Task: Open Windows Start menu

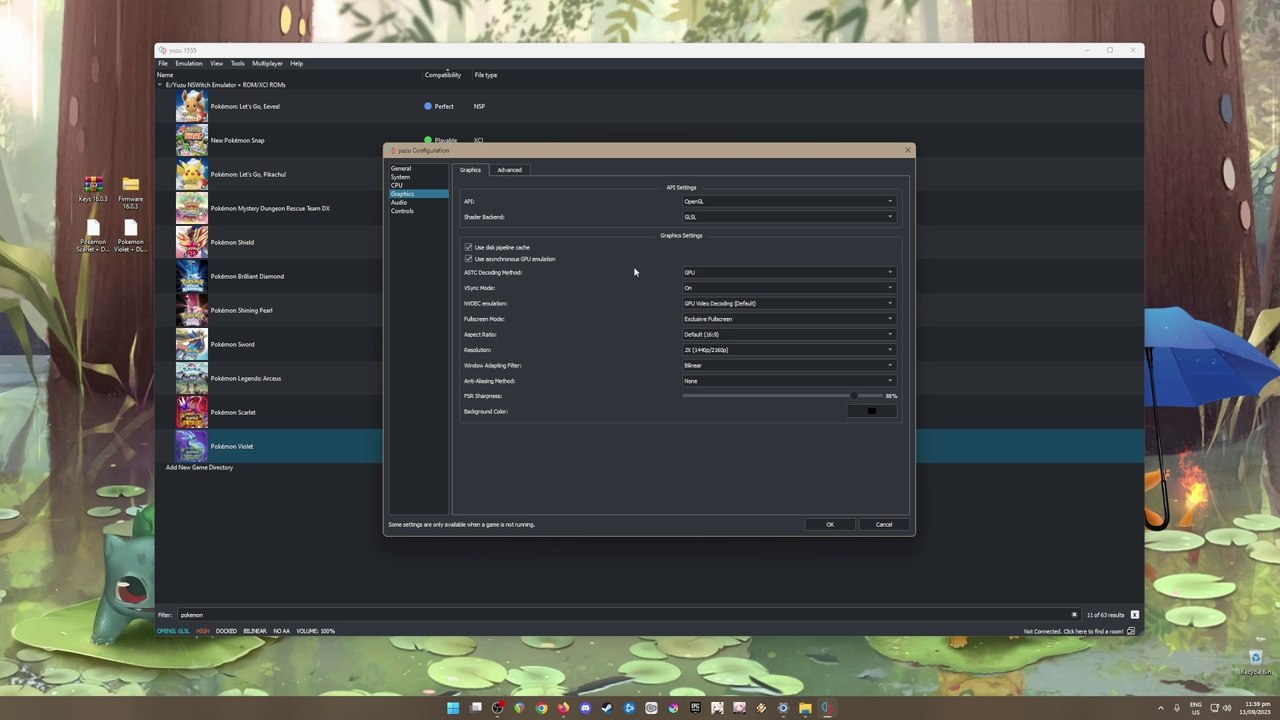Action: 453,708
